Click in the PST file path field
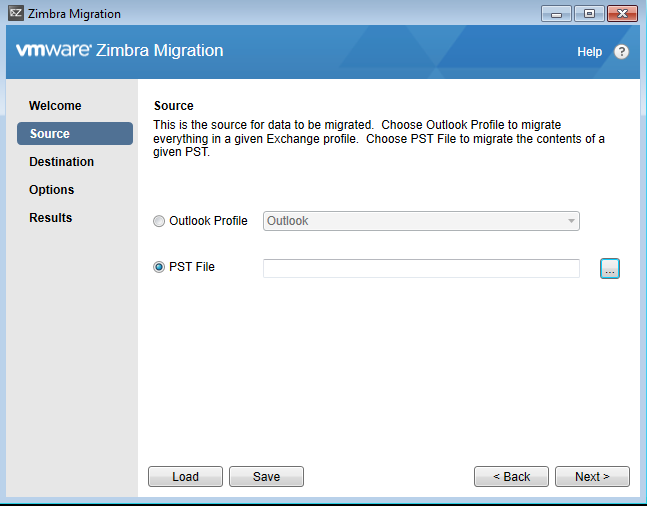Screen dimensions: 647x506 point(421,268)
